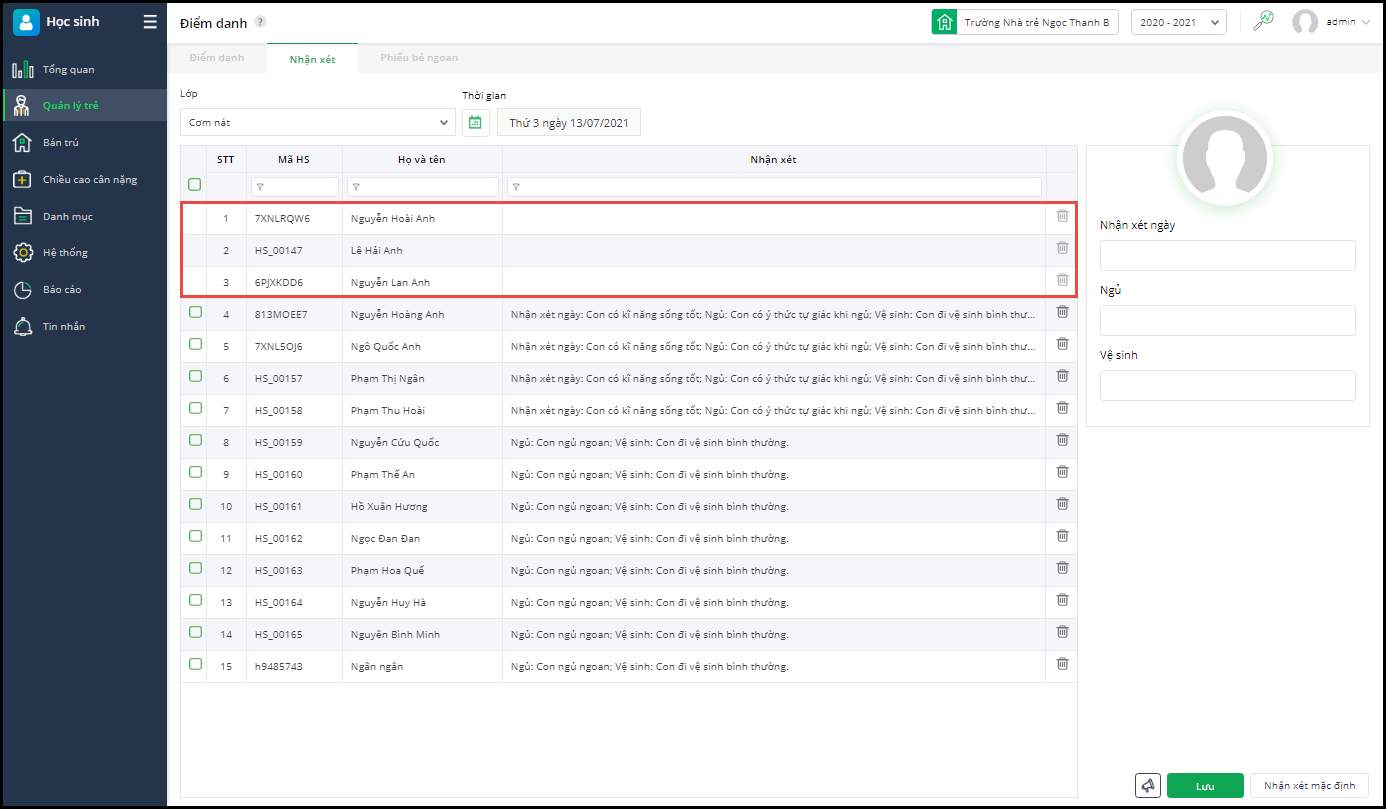Click the send announcement icon beside Lưu
Viewport: 1386px width, 809px height.
[1147, 786]
